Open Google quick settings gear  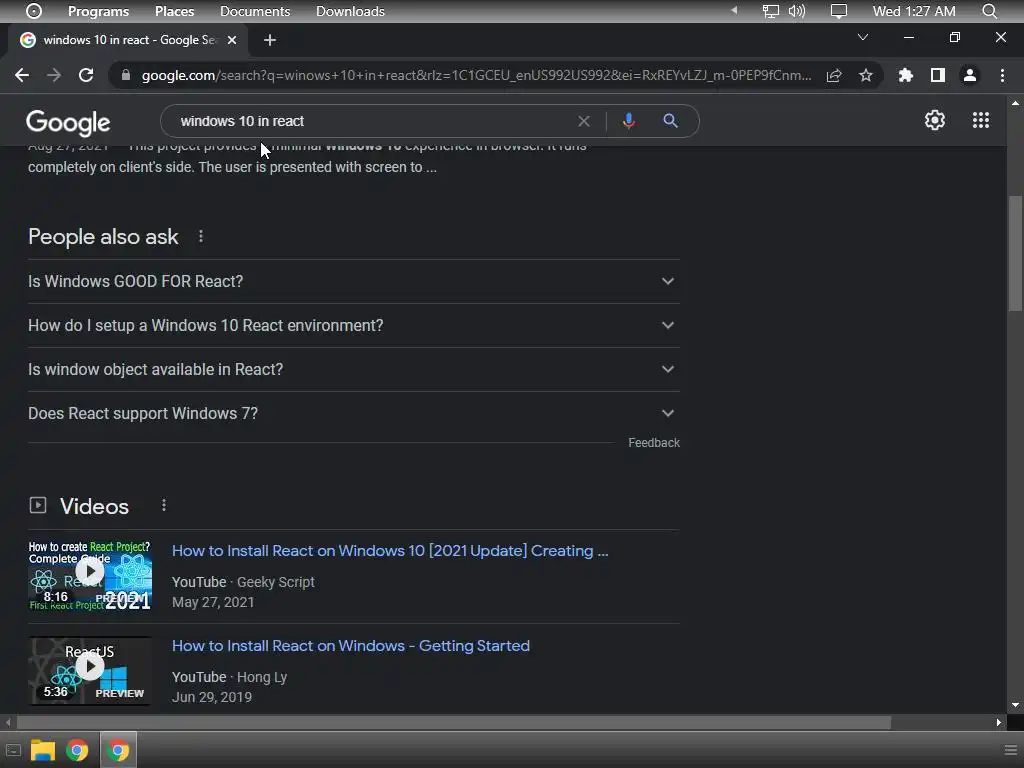[935, 120]
